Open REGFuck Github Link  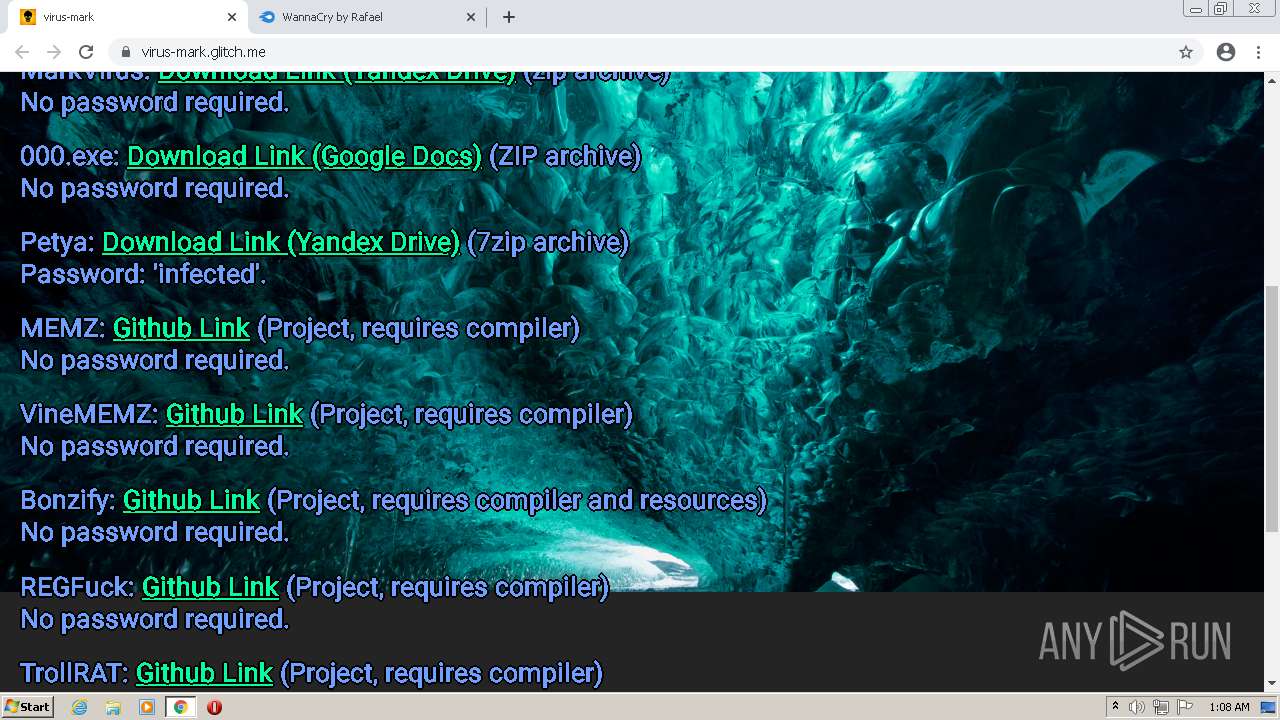[x=210, y=587]
